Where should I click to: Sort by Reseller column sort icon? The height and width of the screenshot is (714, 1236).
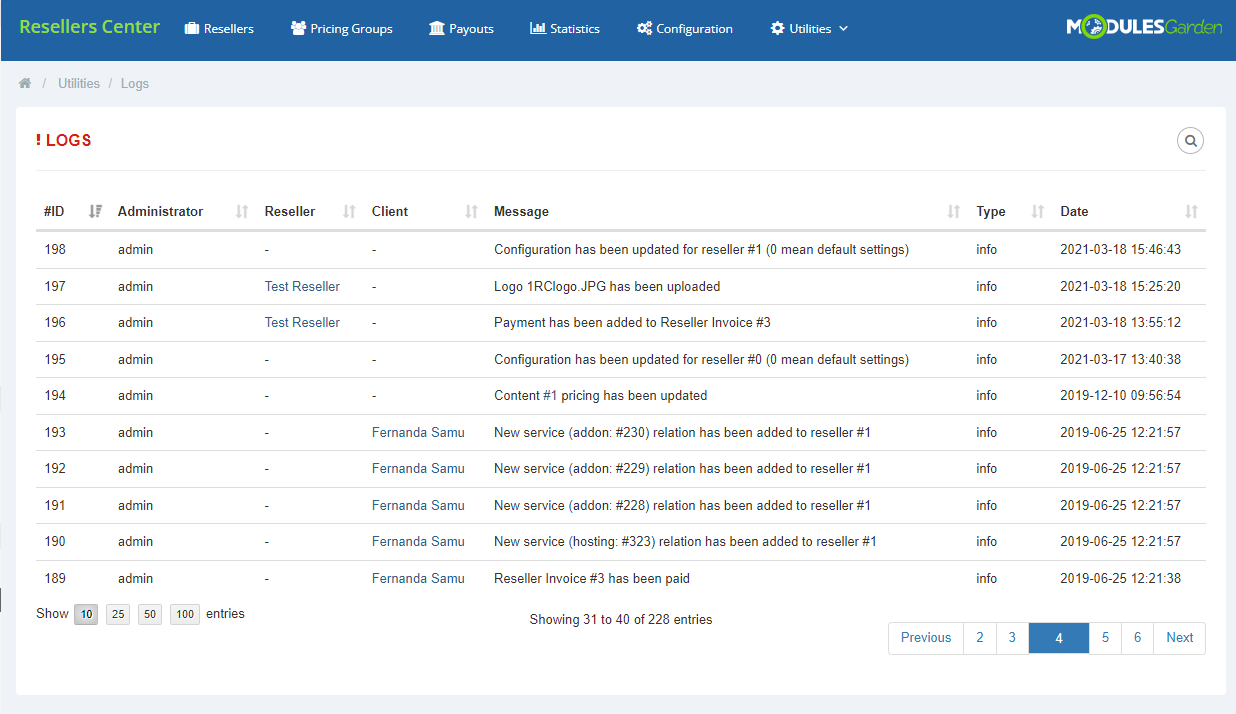349,211
